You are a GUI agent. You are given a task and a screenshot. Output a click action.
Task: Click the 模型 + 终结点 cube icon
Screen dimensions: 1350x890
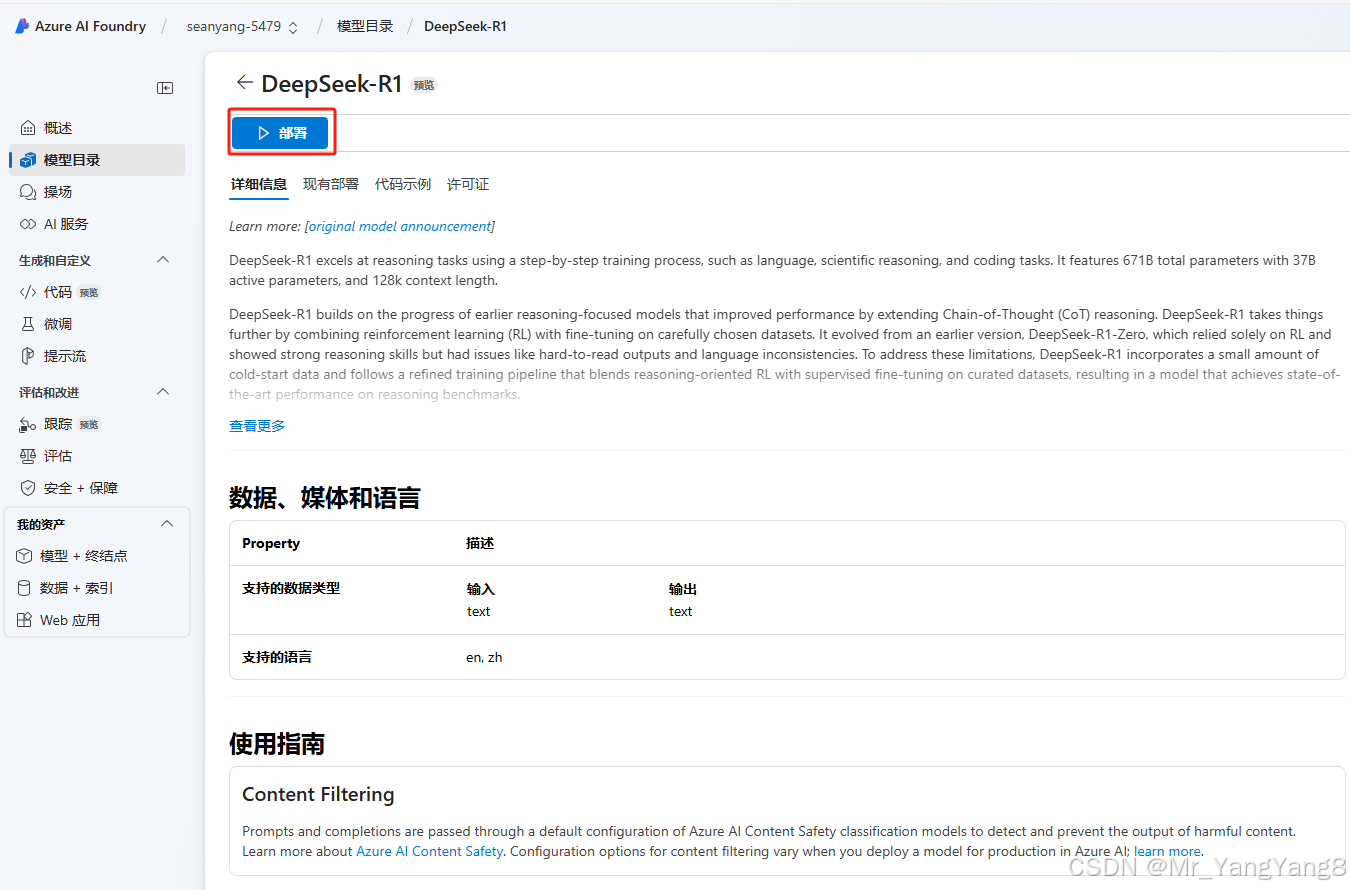pos(24,556)
